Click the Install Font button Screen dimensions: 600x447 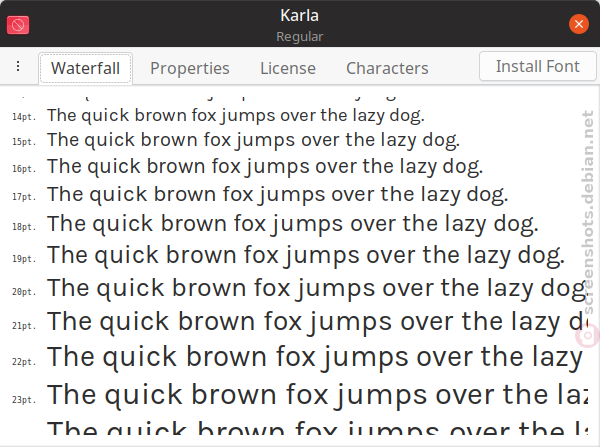pyautogui.click(x=538, y=66)
